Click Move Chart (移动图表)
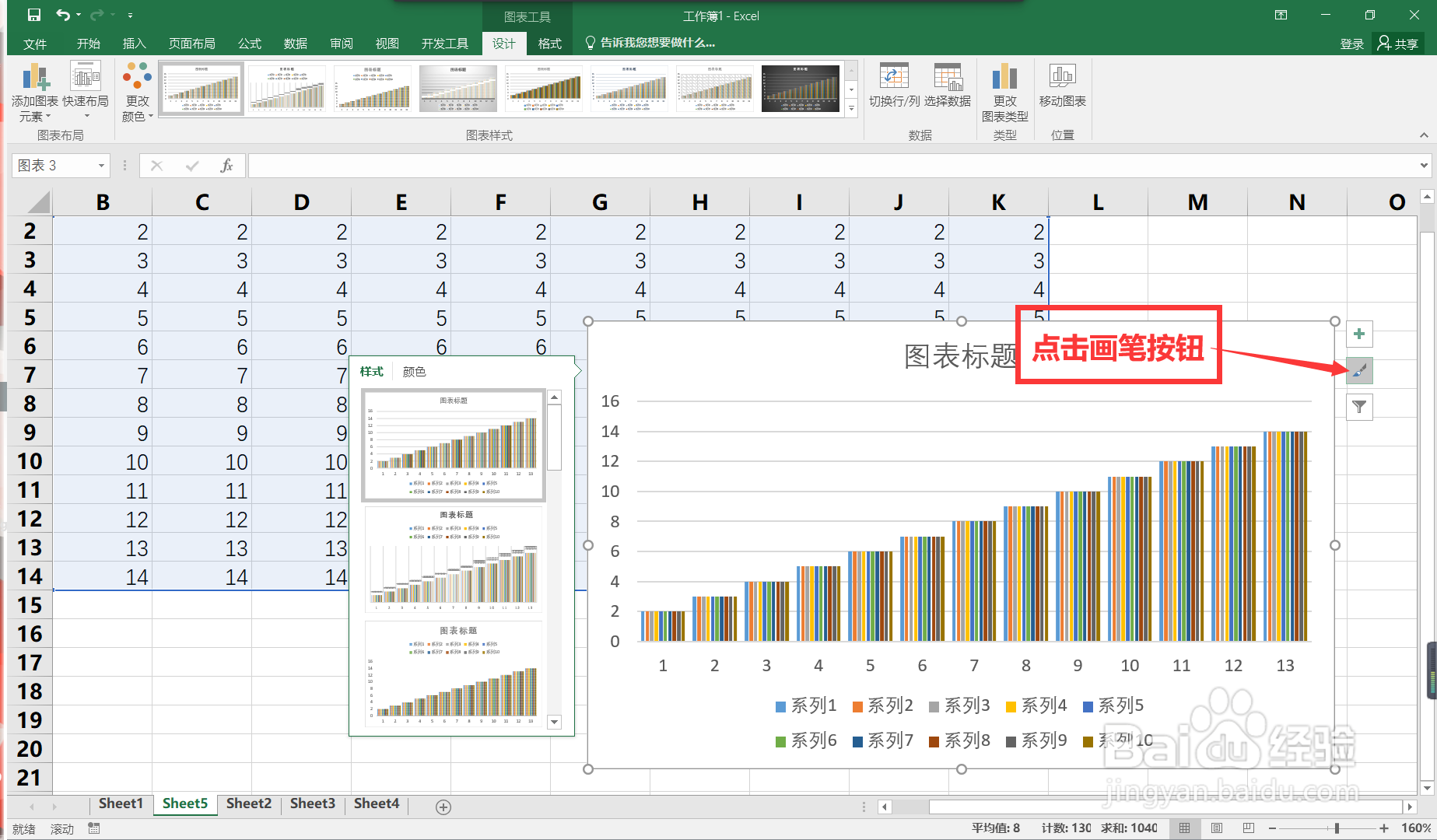This screenshot has height=840, width=1437. 1062,86
